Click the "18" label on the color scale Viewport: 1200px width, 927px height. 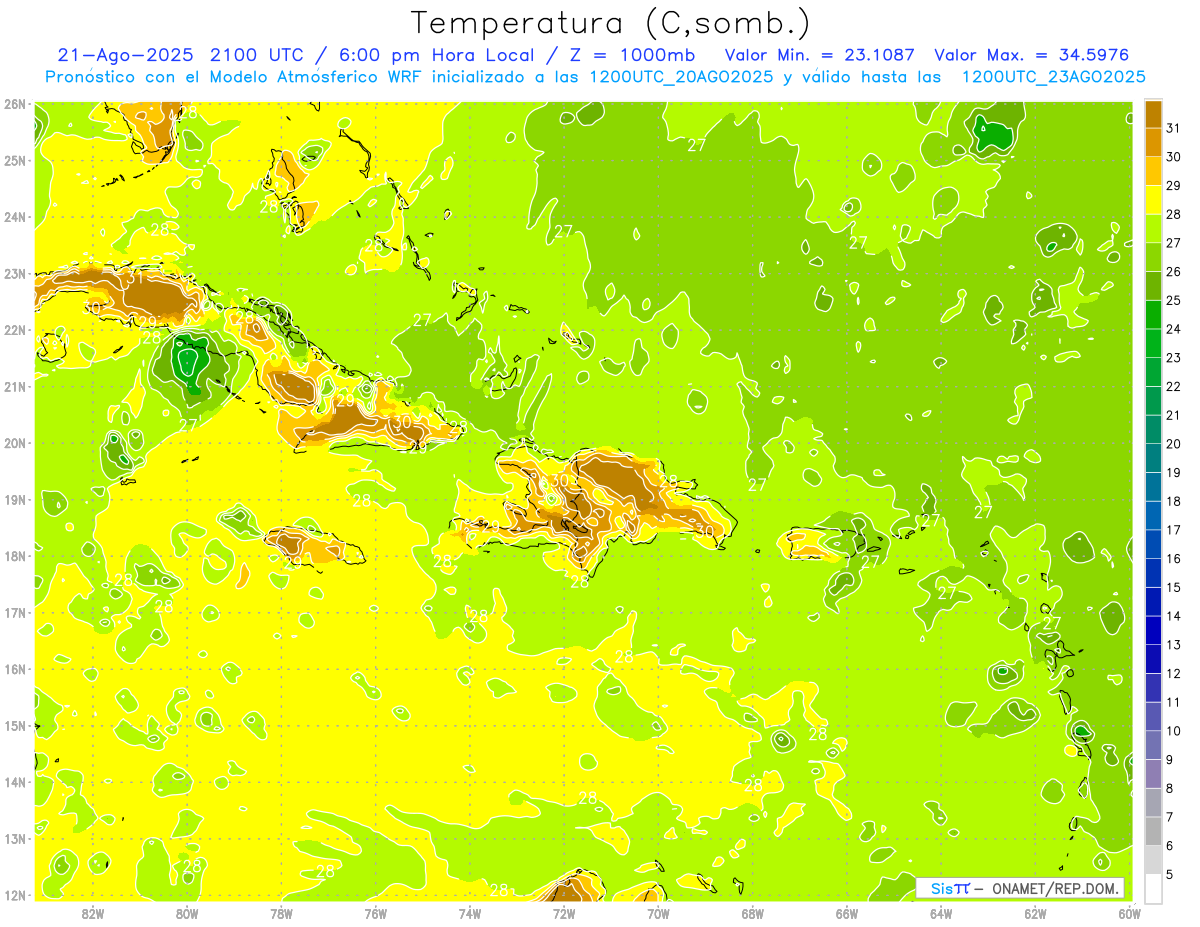click(1174, 501)
